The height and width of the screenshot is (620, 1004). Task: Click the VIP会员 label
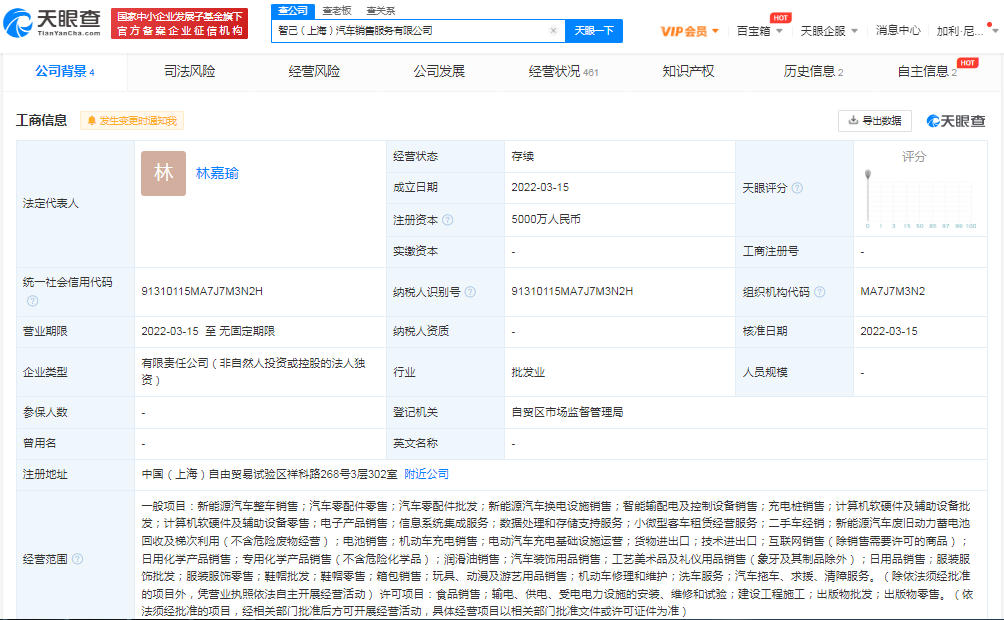click(683, 31)
